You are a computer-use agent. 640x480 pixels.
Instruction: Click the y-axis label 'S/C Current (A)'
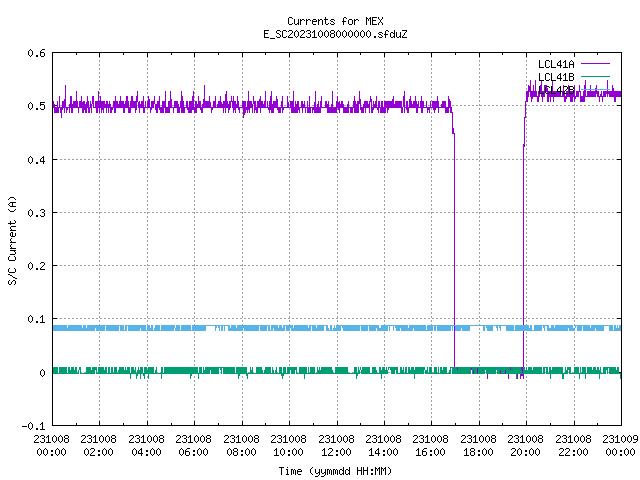point(12,241)
